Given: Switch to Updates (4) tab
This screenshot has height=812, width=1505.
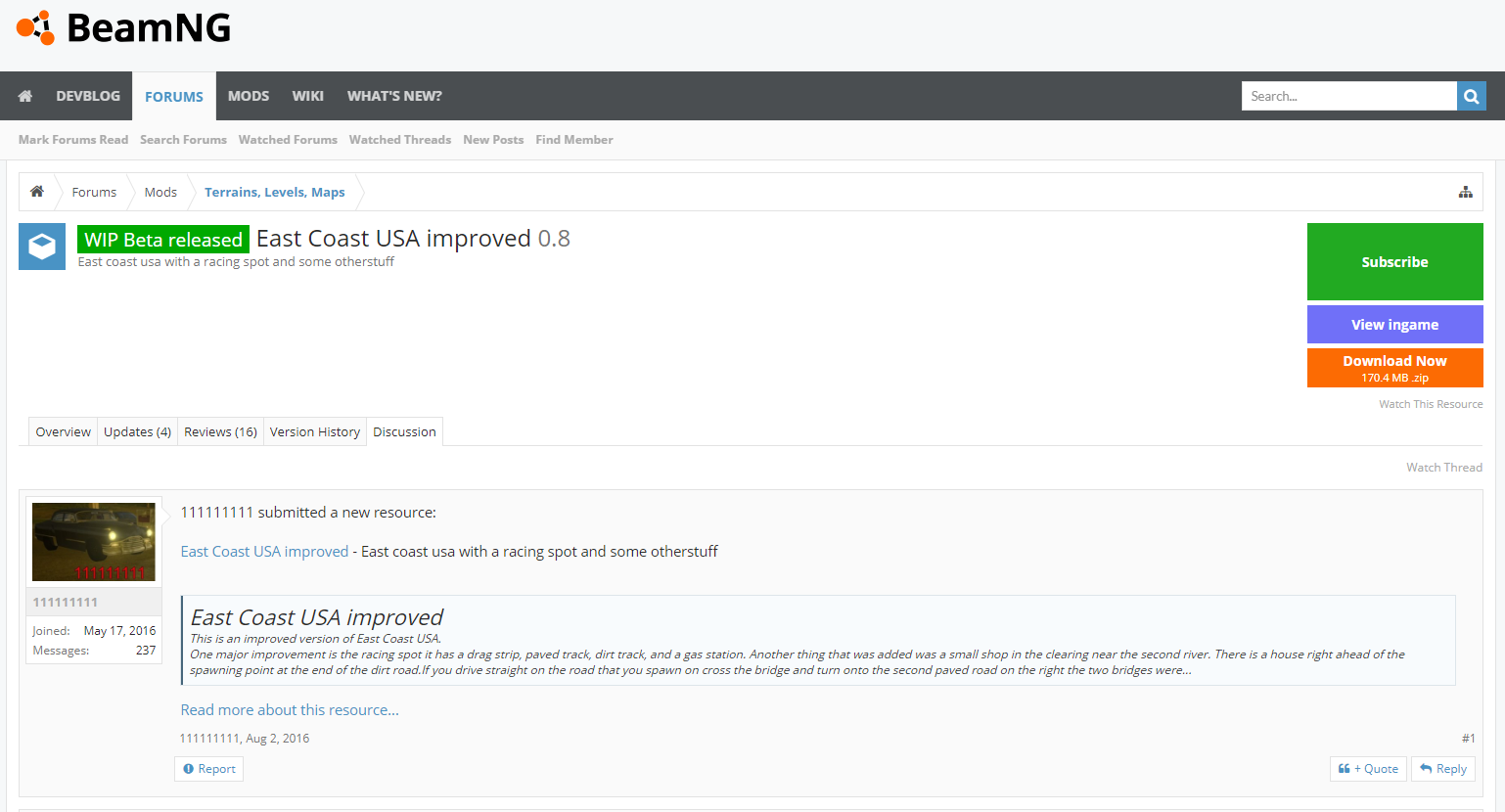Looking at the screenshot, I should [x=137, y=431].
